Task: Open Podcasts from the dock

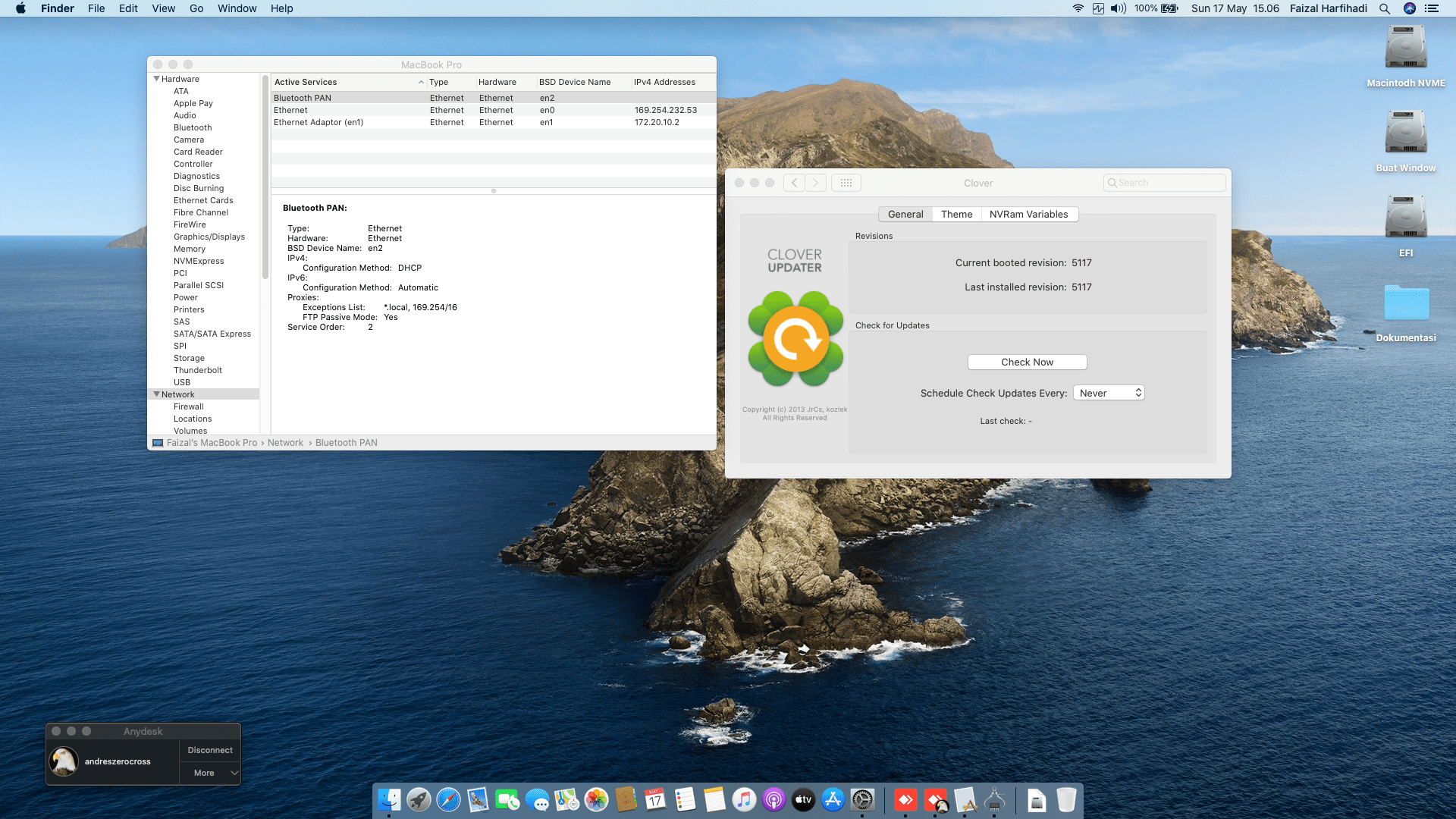Action: 773,799
